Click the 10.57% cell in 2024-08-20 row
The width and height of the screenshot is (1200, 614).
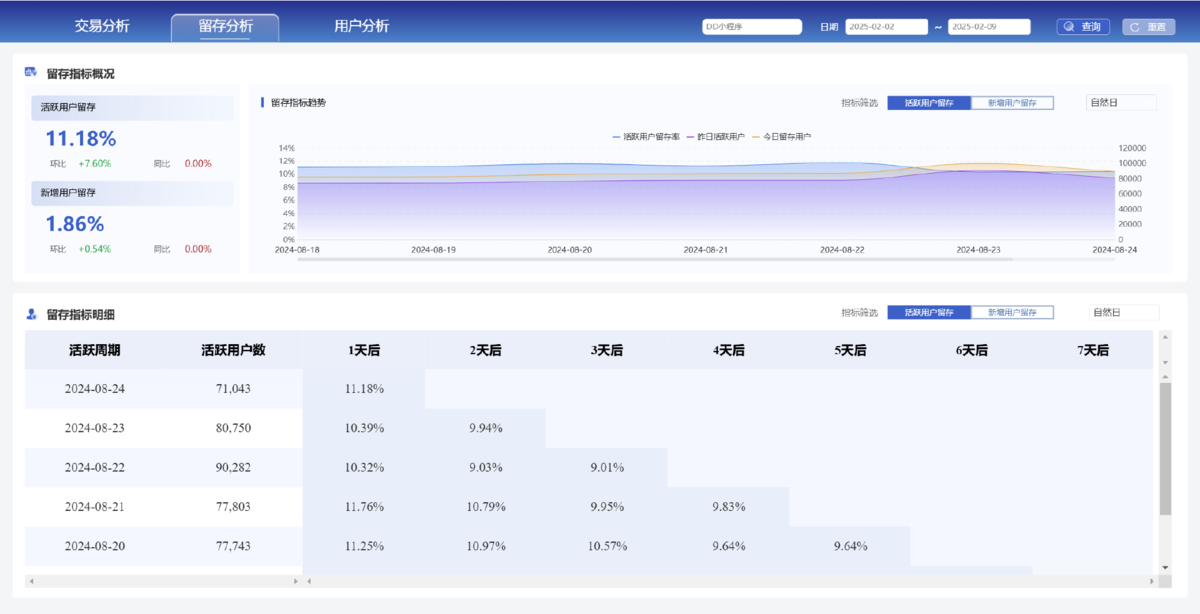click(607, 546)
